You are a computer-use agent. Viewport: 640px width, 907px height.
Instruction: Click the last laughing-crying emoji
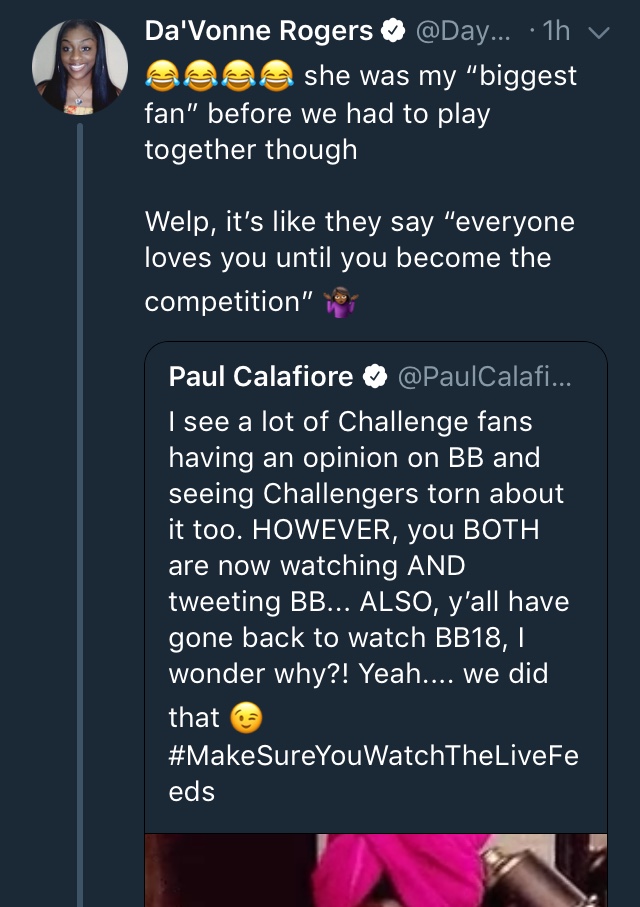tap(277, 76)
